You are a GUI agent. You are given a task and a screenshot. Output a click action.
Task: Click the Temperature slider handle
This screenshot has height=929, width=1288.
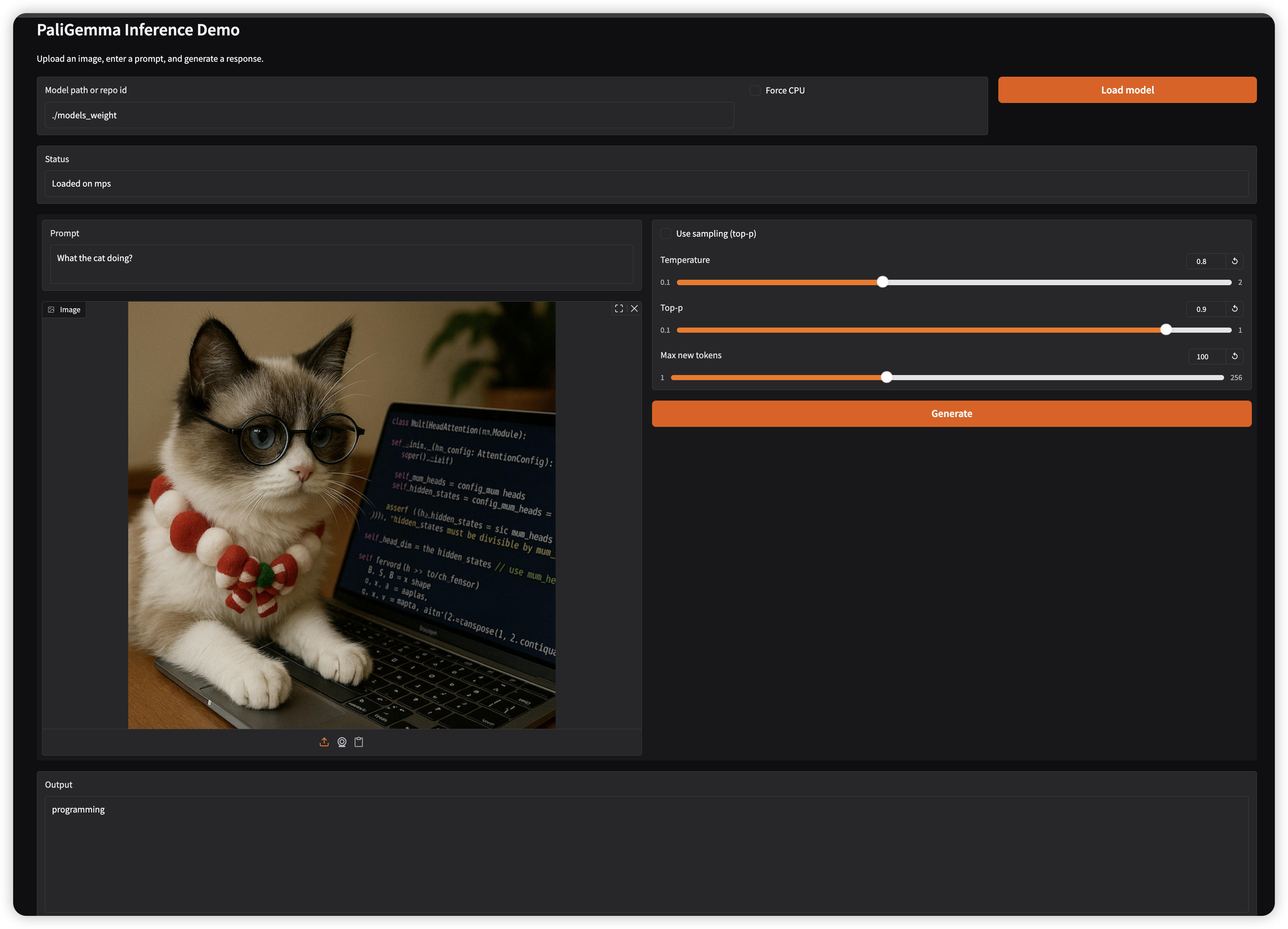point(883,282)
